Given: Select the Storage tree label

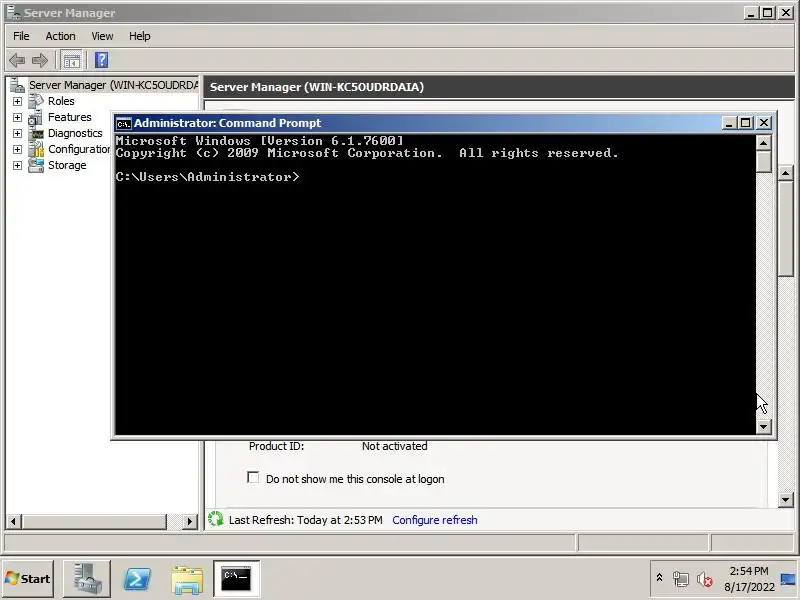Looking at the screenshot, I should click(67, 165).
